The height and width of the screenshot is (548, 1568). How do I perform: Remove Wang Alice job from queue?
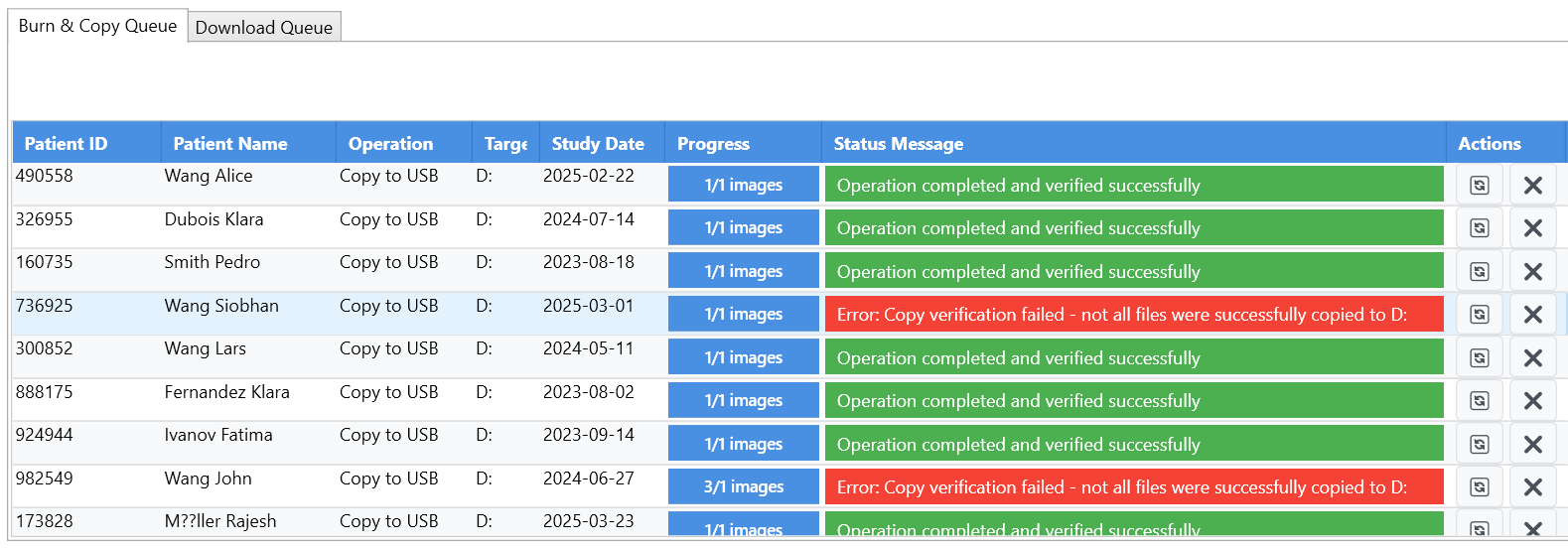click(1532, 186)
